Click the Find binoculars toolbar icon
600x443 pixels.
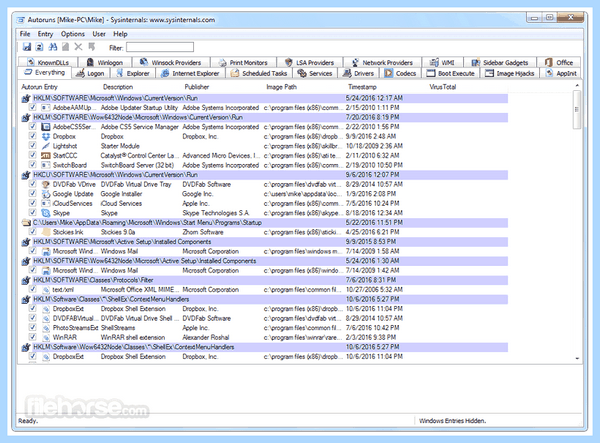[53, 47]
